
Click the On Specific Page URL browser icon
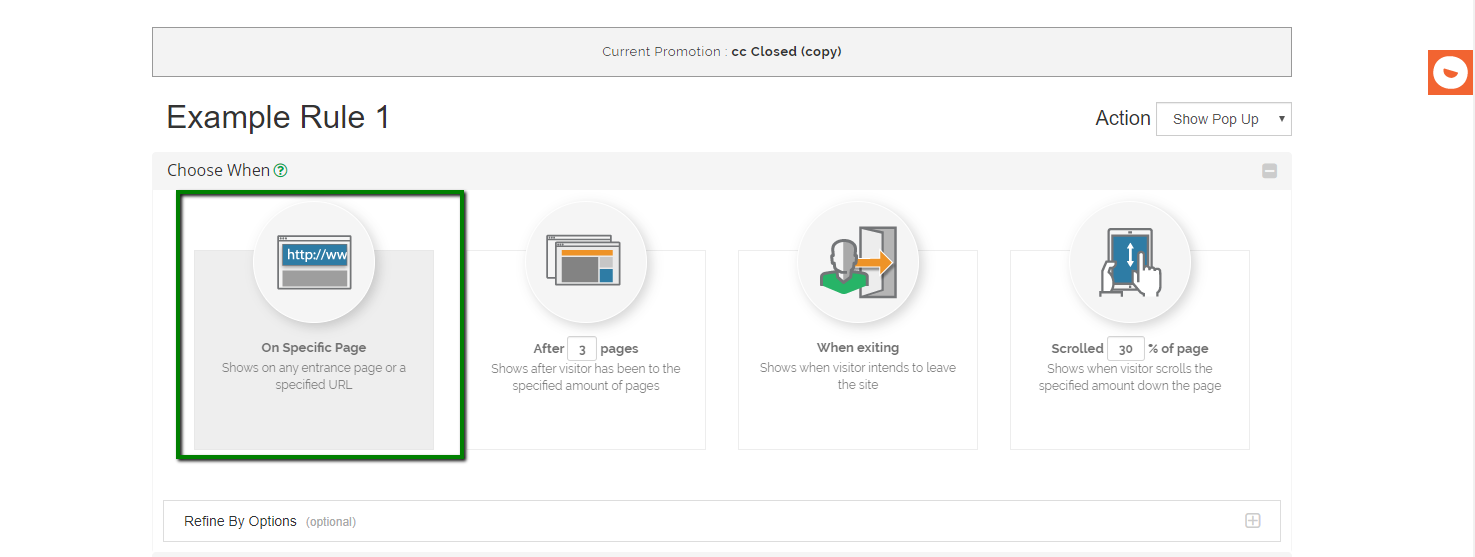point(314,263)
